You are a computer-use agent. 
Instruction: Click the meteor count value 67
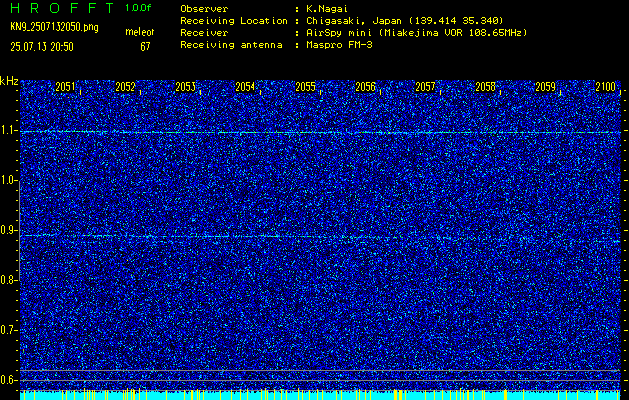tap(145, 47)
